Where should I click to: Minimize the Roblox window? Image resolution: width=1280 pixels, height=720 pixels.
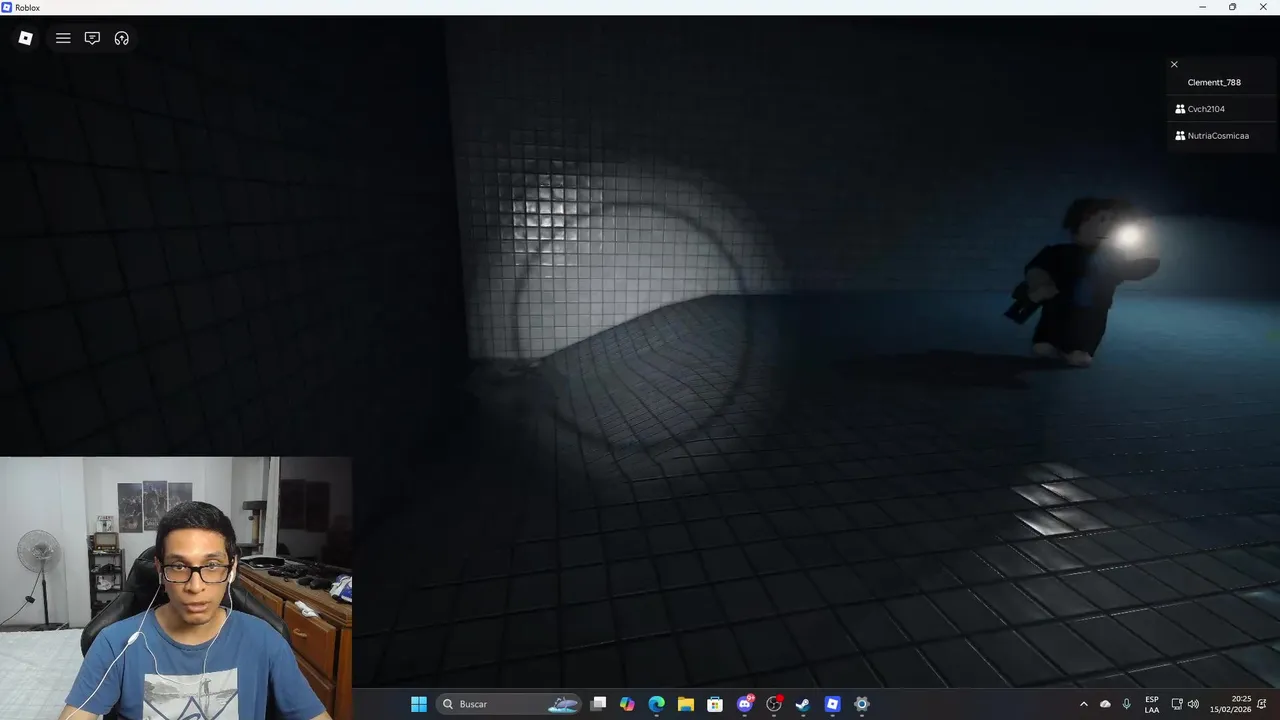1203,7
